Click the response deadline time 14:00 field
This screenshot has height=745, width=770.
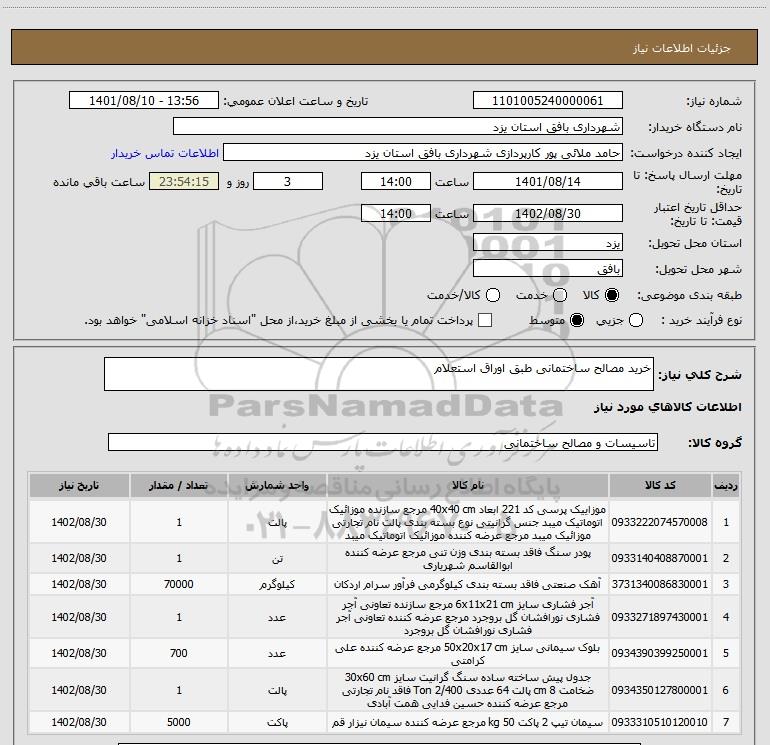click(396, 181)
